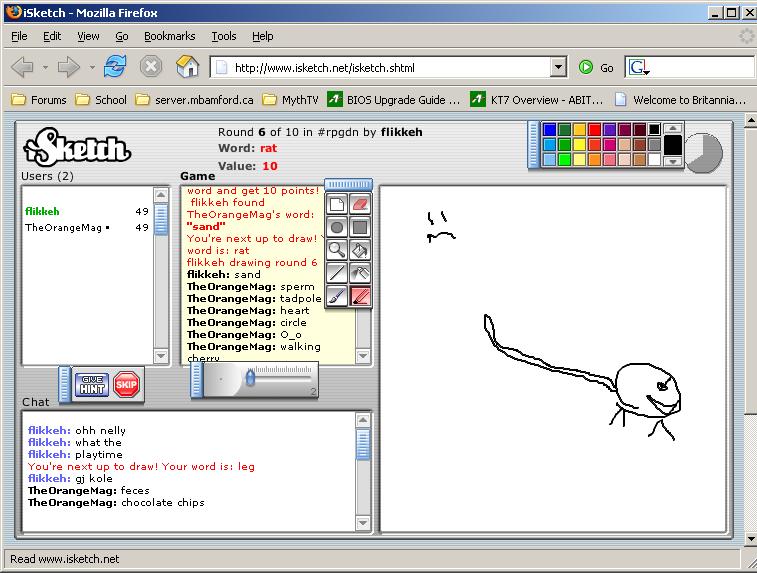
Task: Expand the URL address bar dropdown
Action: coord(558,68)
